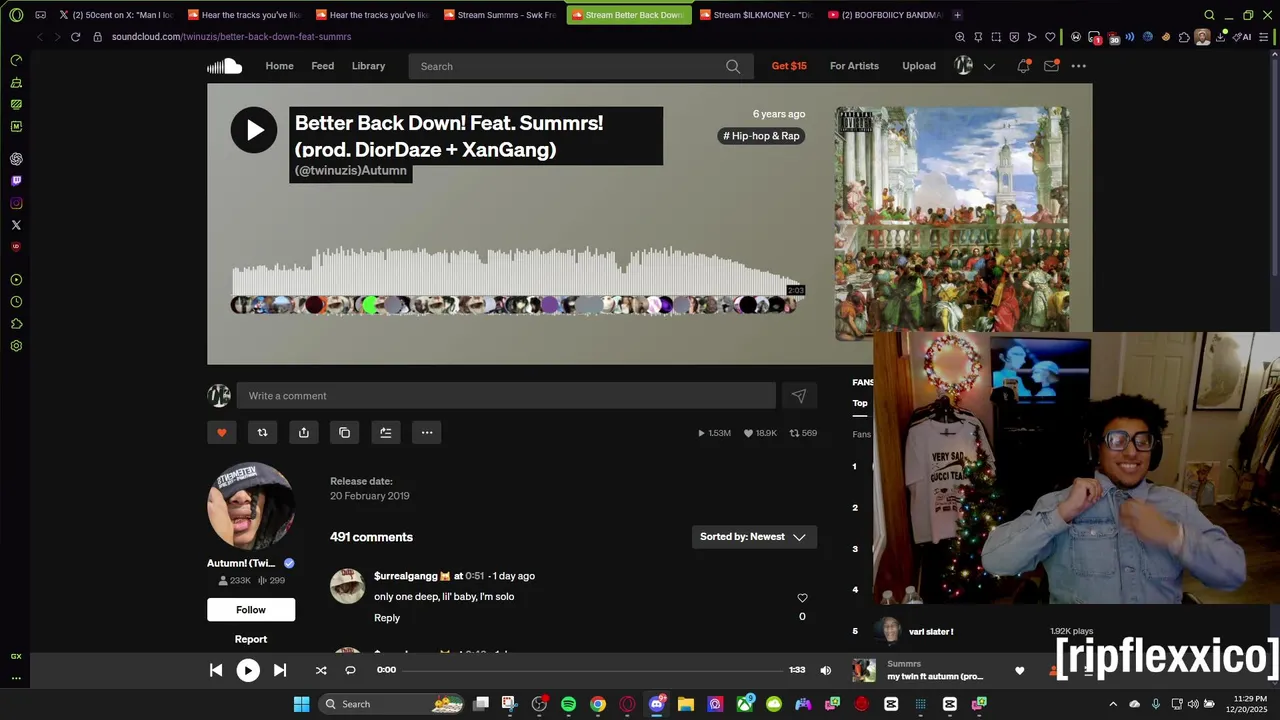Screen dimensions: 1280x720
Task: Open Autumn!'s large profile picture
Action: click(251, 506)
